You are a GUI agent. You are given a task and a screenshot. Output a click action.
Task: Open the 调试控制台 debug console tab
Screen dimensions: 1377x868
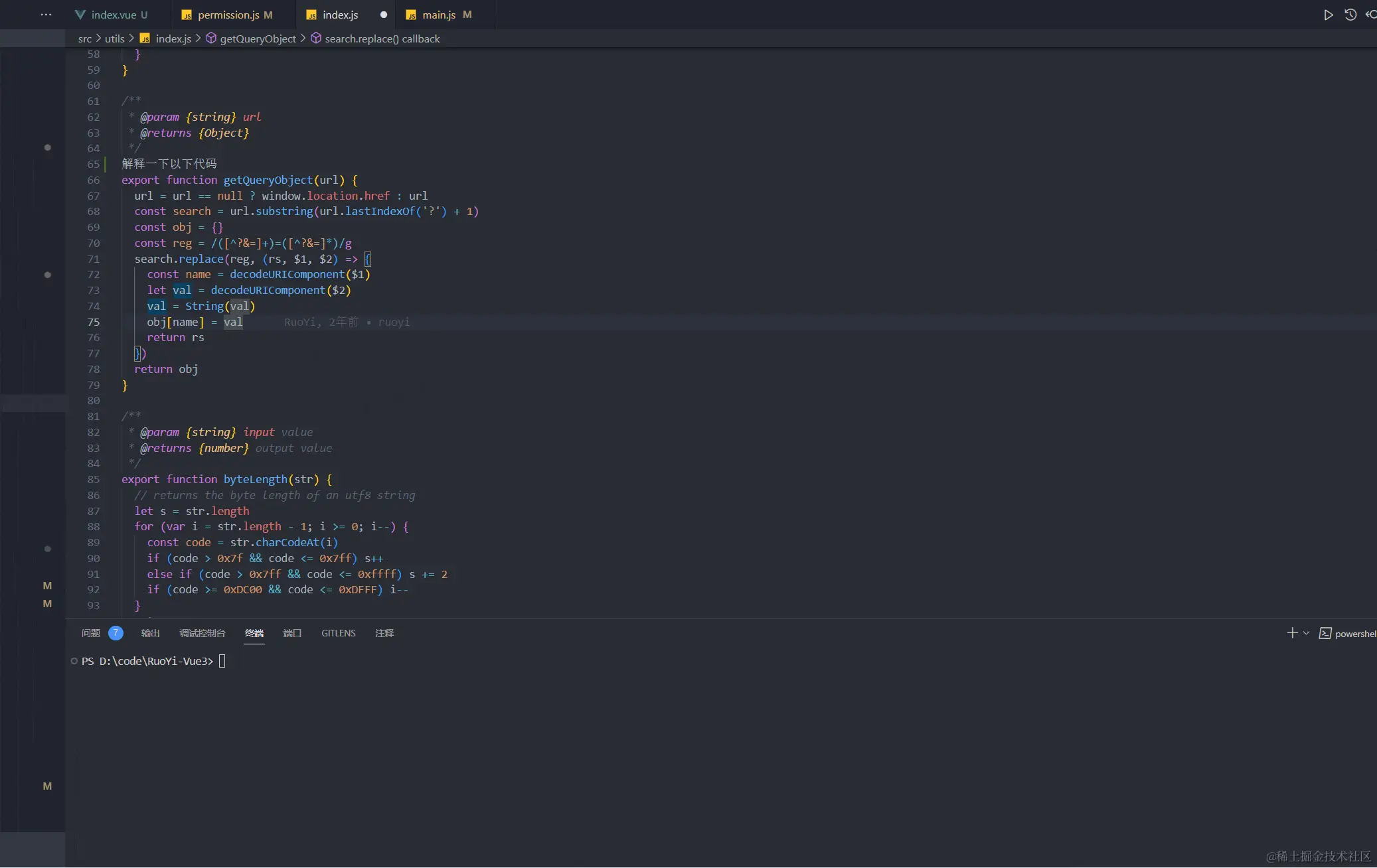(202, 633)
